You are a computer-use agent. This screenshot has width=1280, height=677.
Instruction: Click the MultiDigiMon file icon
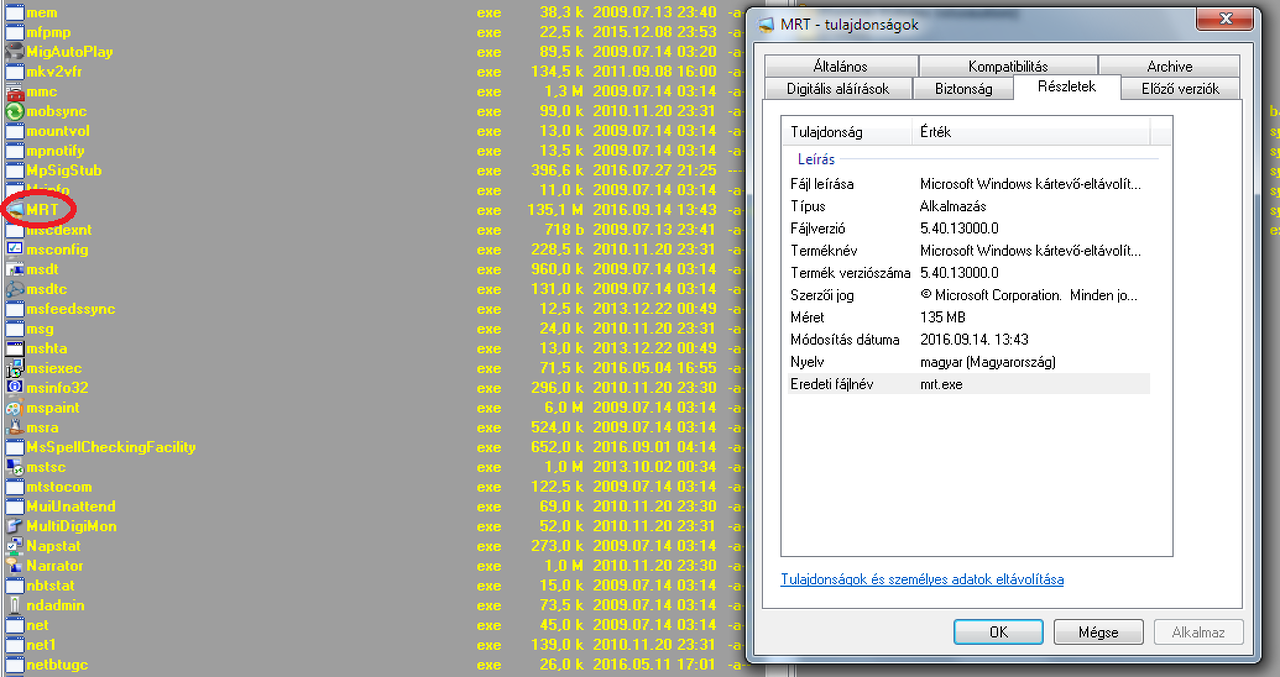click(x=14, y=527)
